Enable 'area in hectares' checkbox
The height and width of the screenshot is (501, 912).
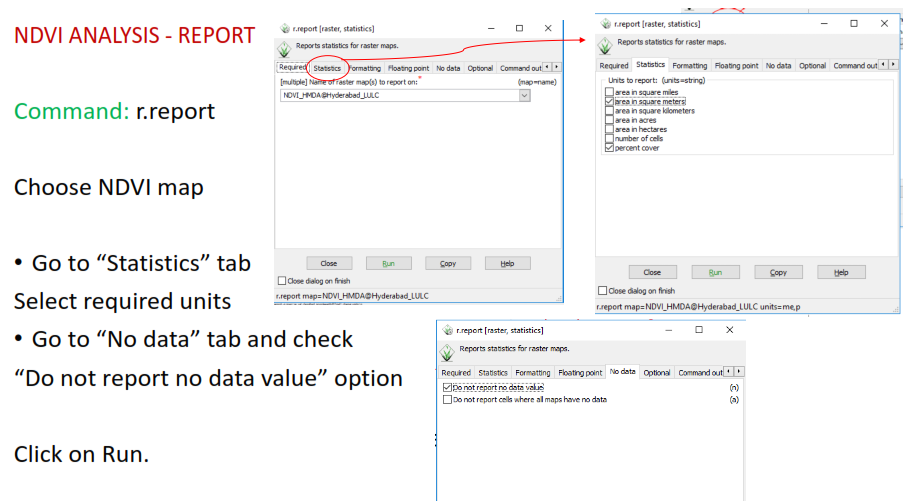(x=609, y=129)
